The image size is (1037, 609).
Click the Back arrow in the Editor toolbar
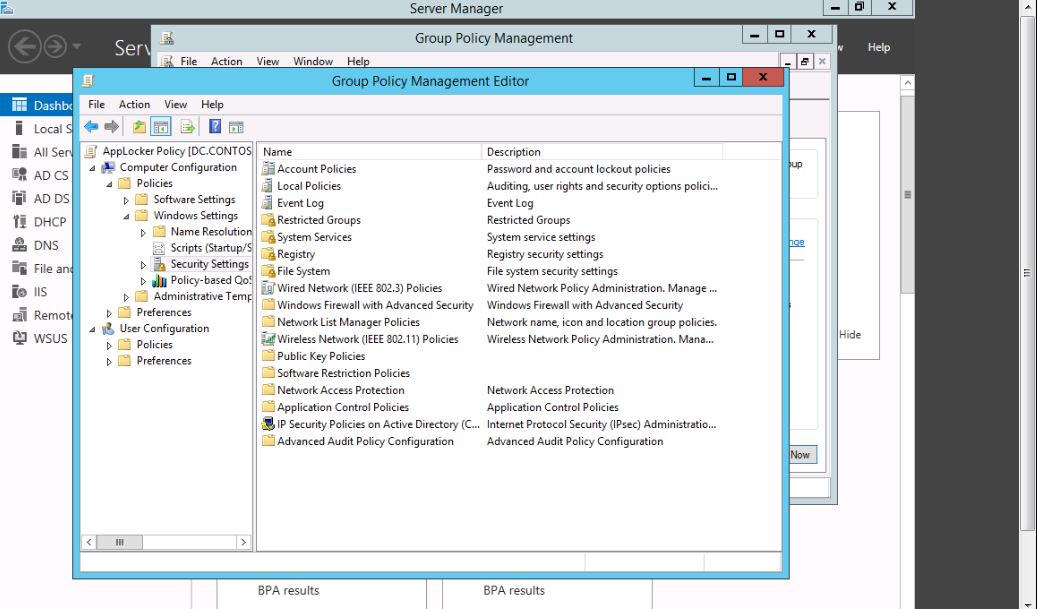click(91, 126)
